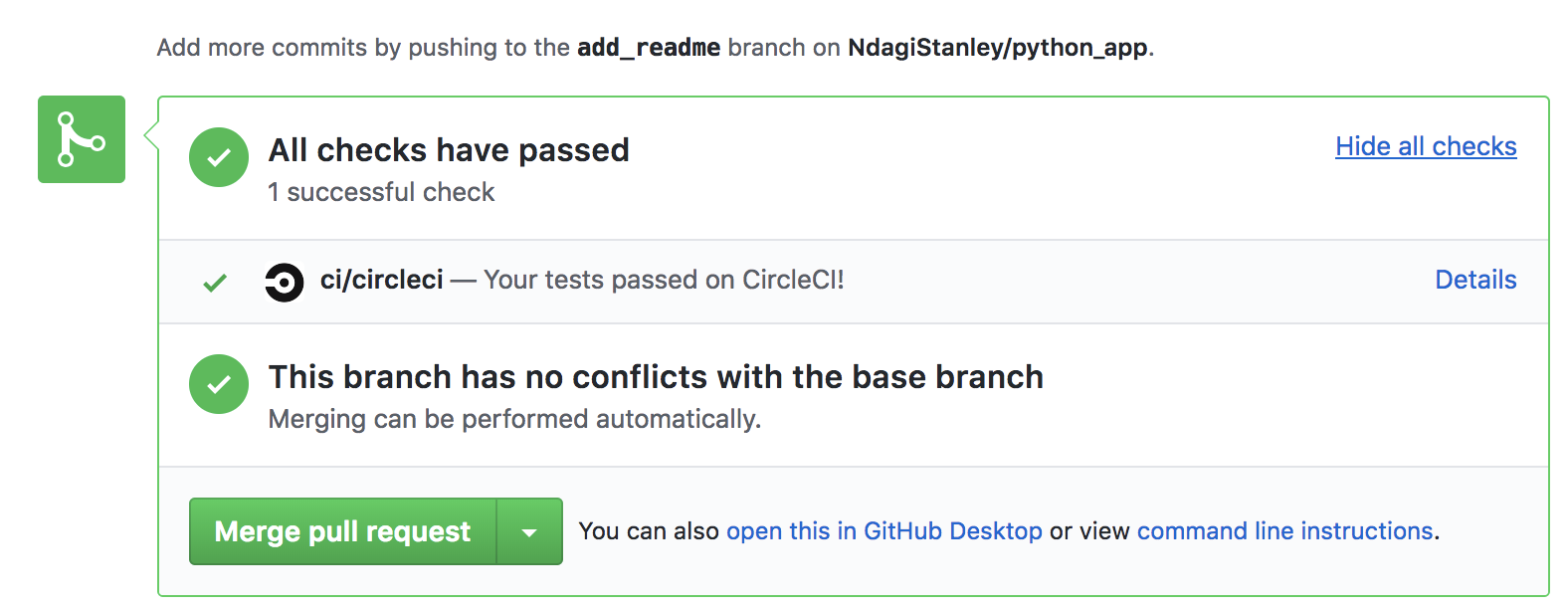Click the green git merge icon

point(82,139)
